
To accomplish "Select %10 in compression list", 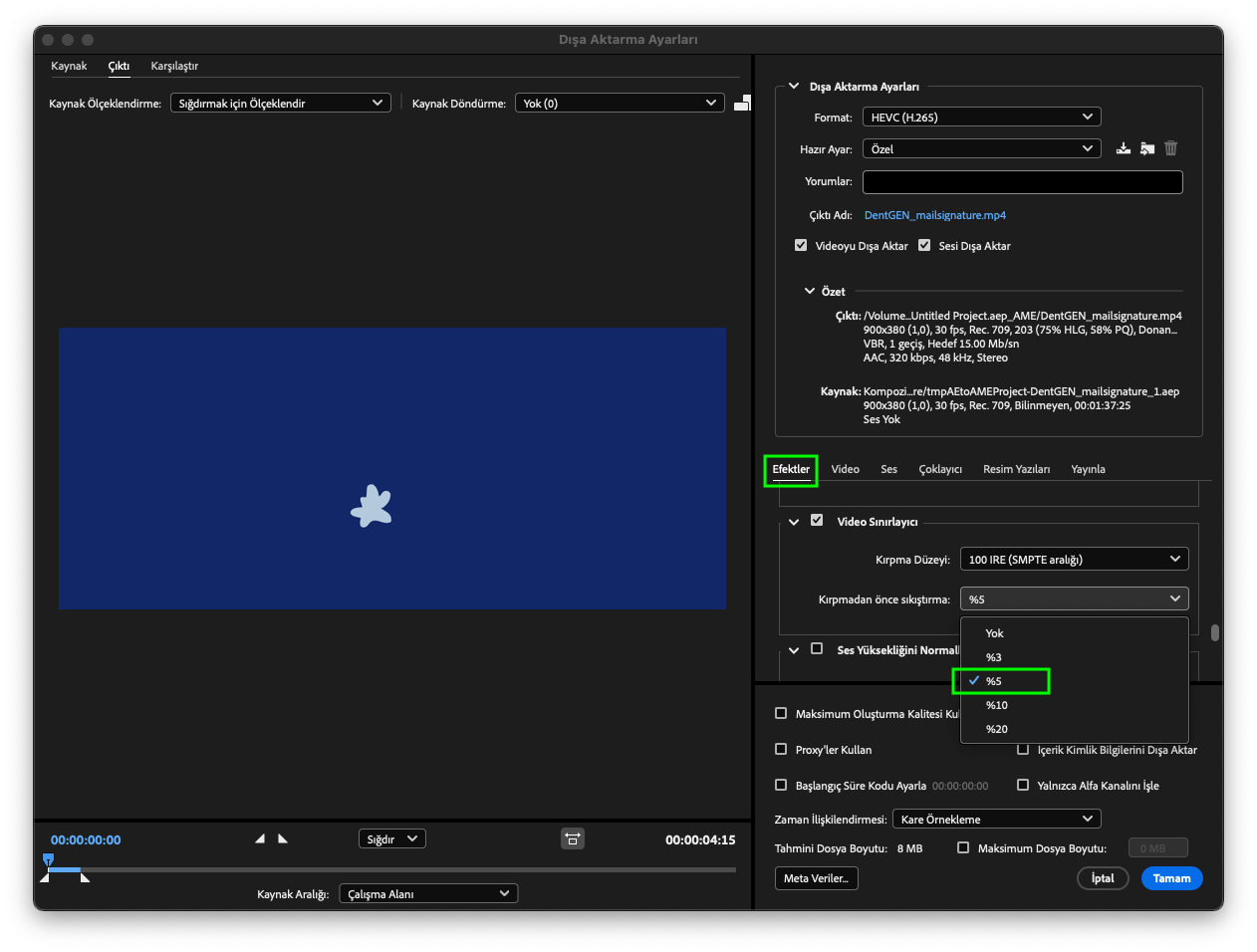I will pos(1074,705).
